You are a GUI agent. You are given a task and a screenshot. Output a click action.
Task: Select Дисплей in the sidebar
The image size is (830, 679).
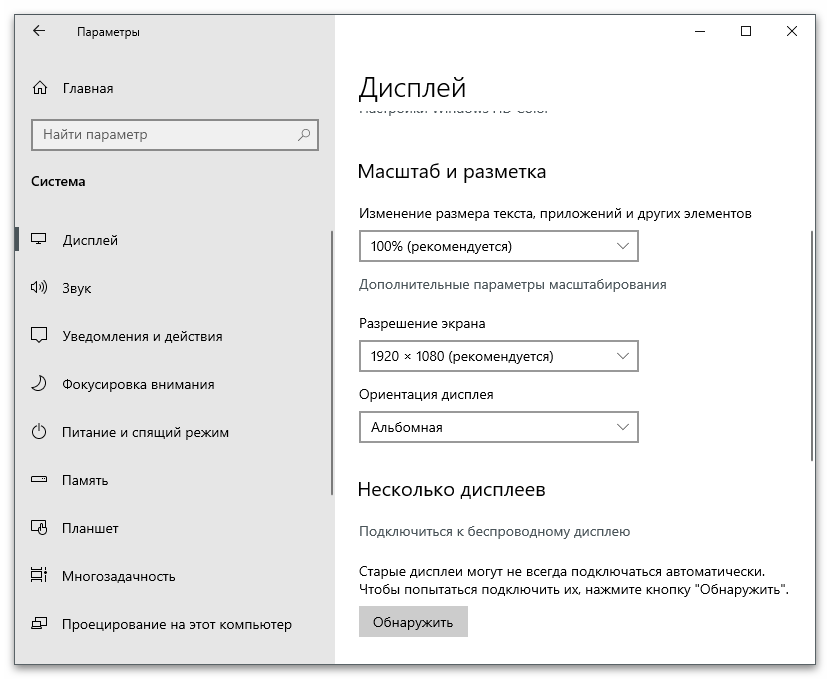[x=38, y=240]
